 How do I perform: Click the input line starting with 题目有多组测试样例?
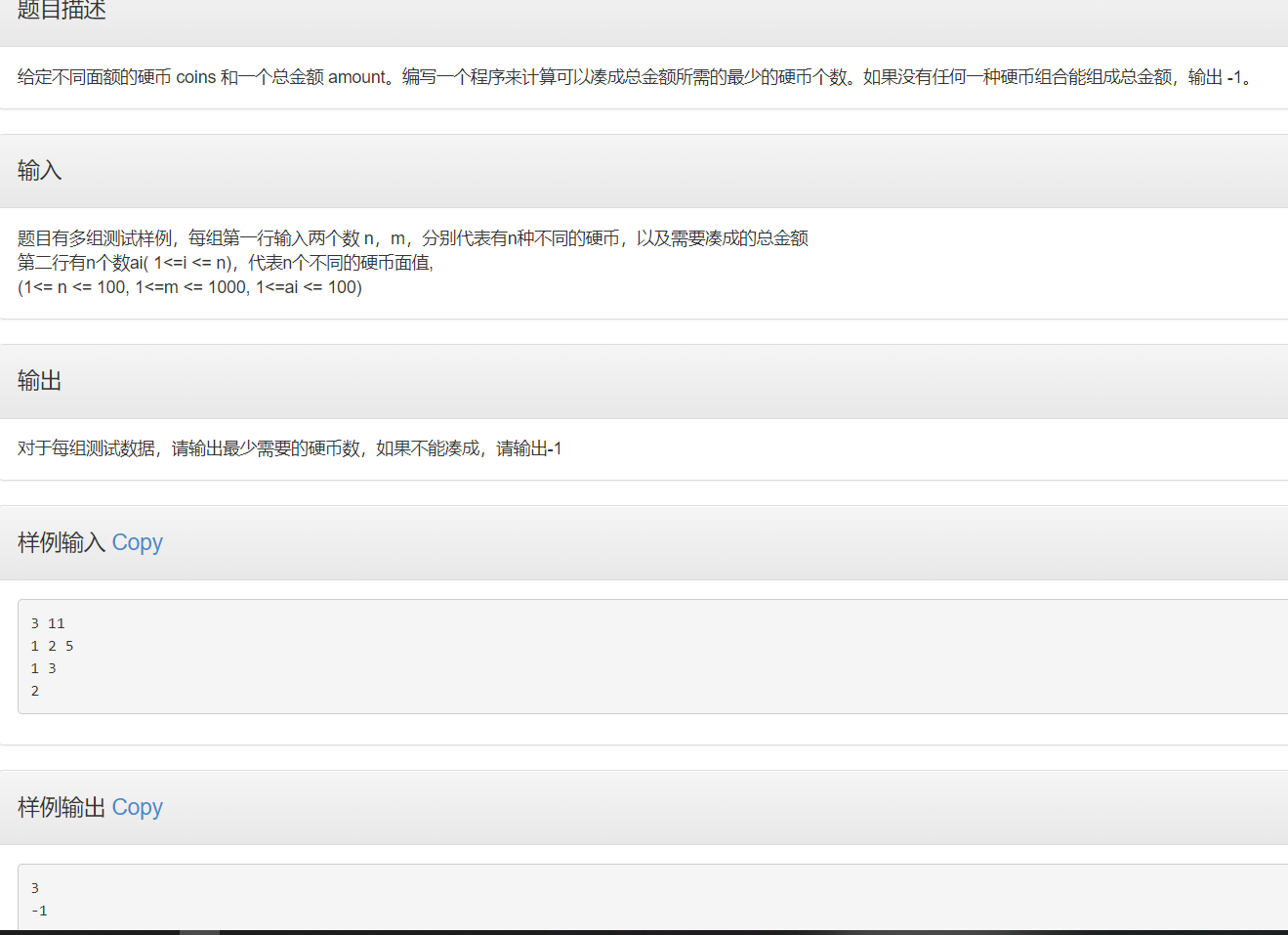click(x=413, y=237)
